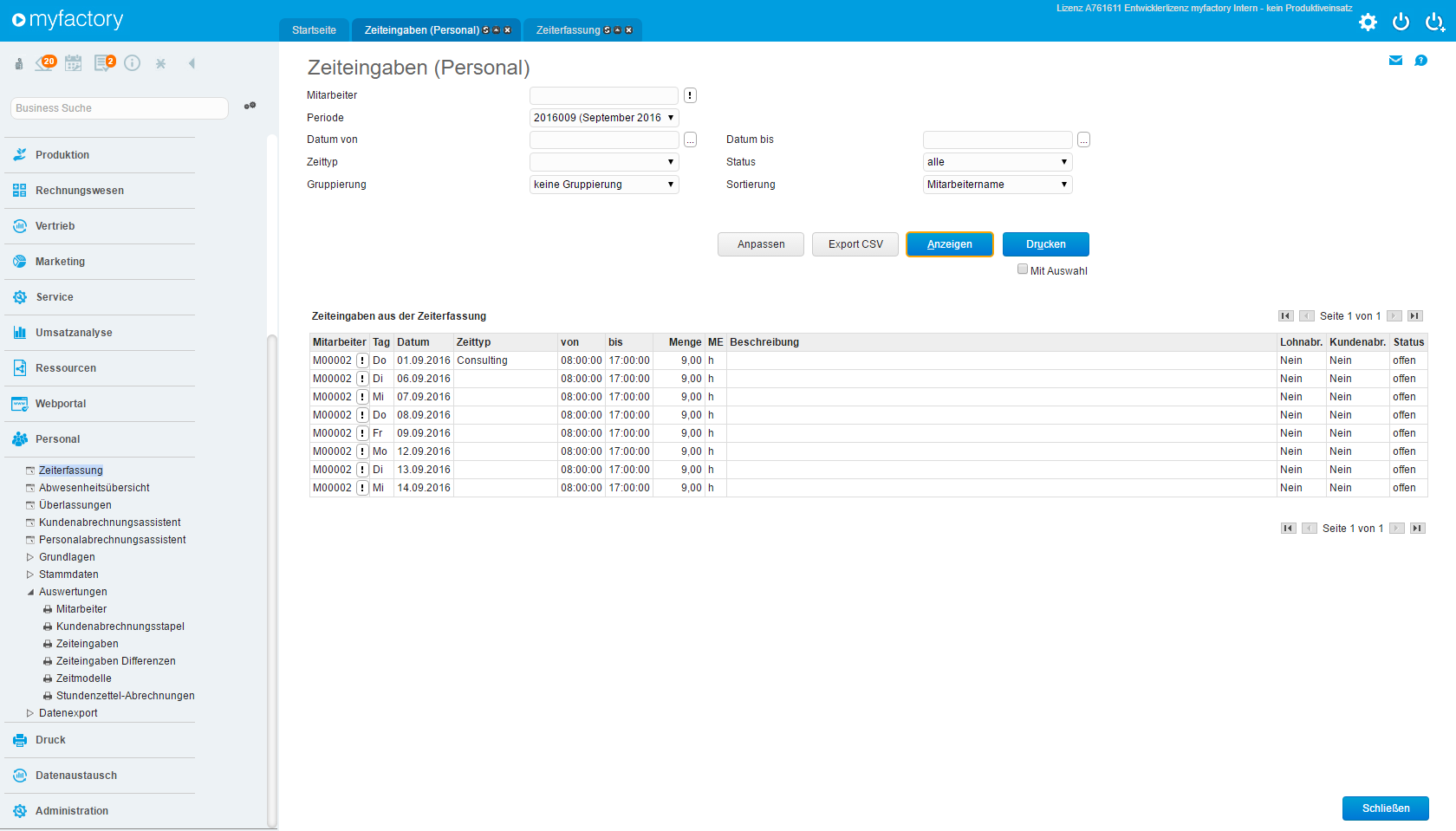Open the Sortierung dropdown showing Mitarbeitername
This screenshot has width=1456, height=831.
coord(997,185)
